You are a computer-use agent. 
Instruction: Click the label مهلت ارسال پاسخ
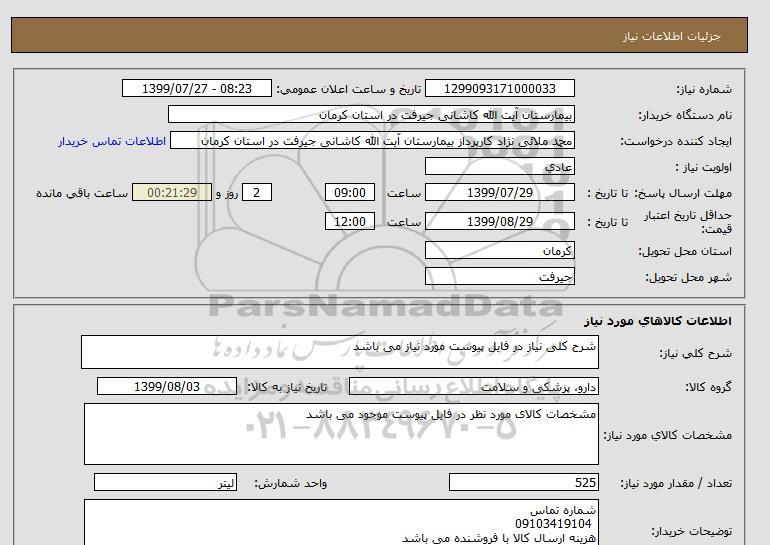click(x=682, y=193)
